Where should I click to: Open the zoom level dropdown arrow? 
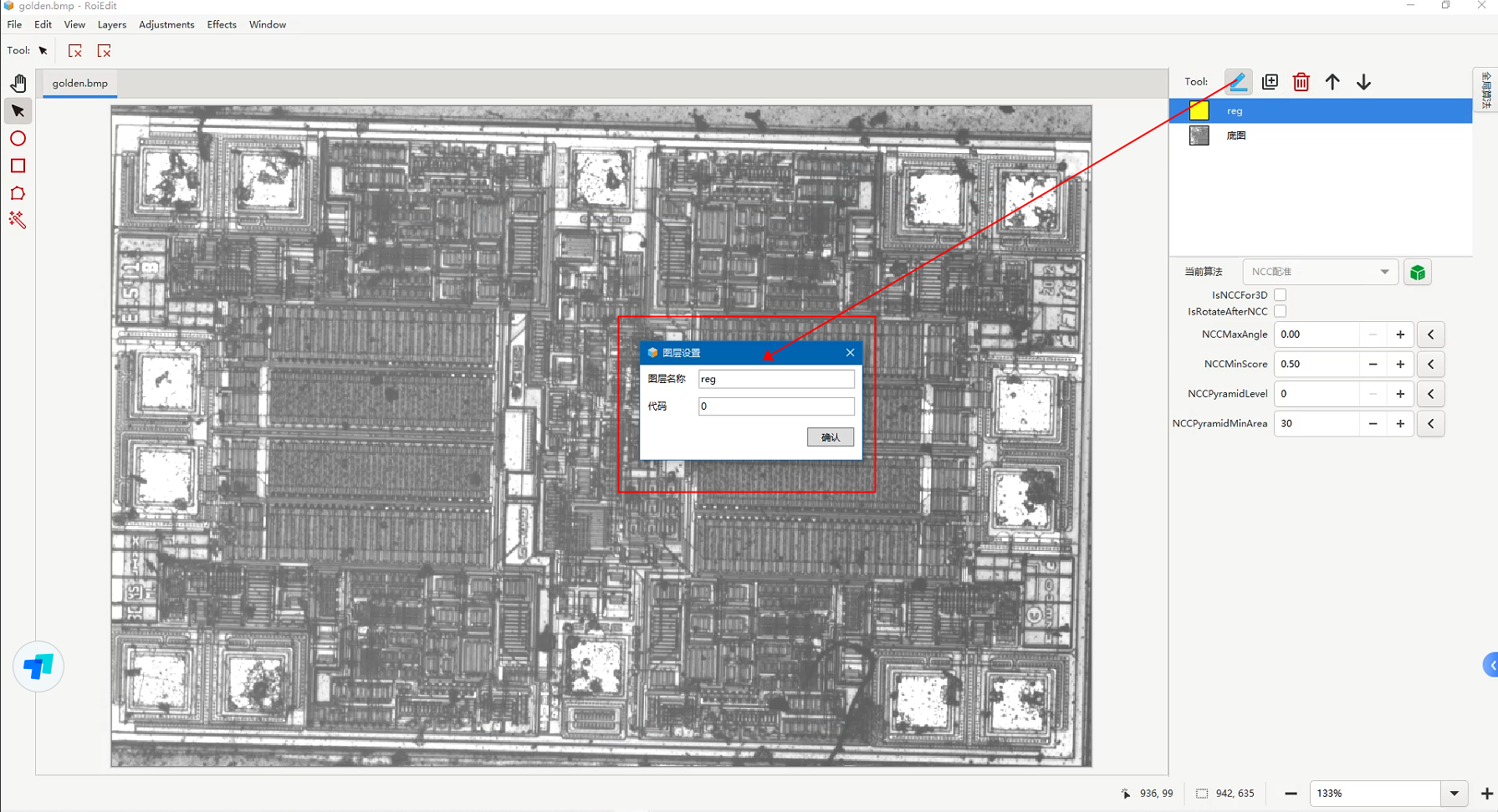click(x=1455, y=794)
